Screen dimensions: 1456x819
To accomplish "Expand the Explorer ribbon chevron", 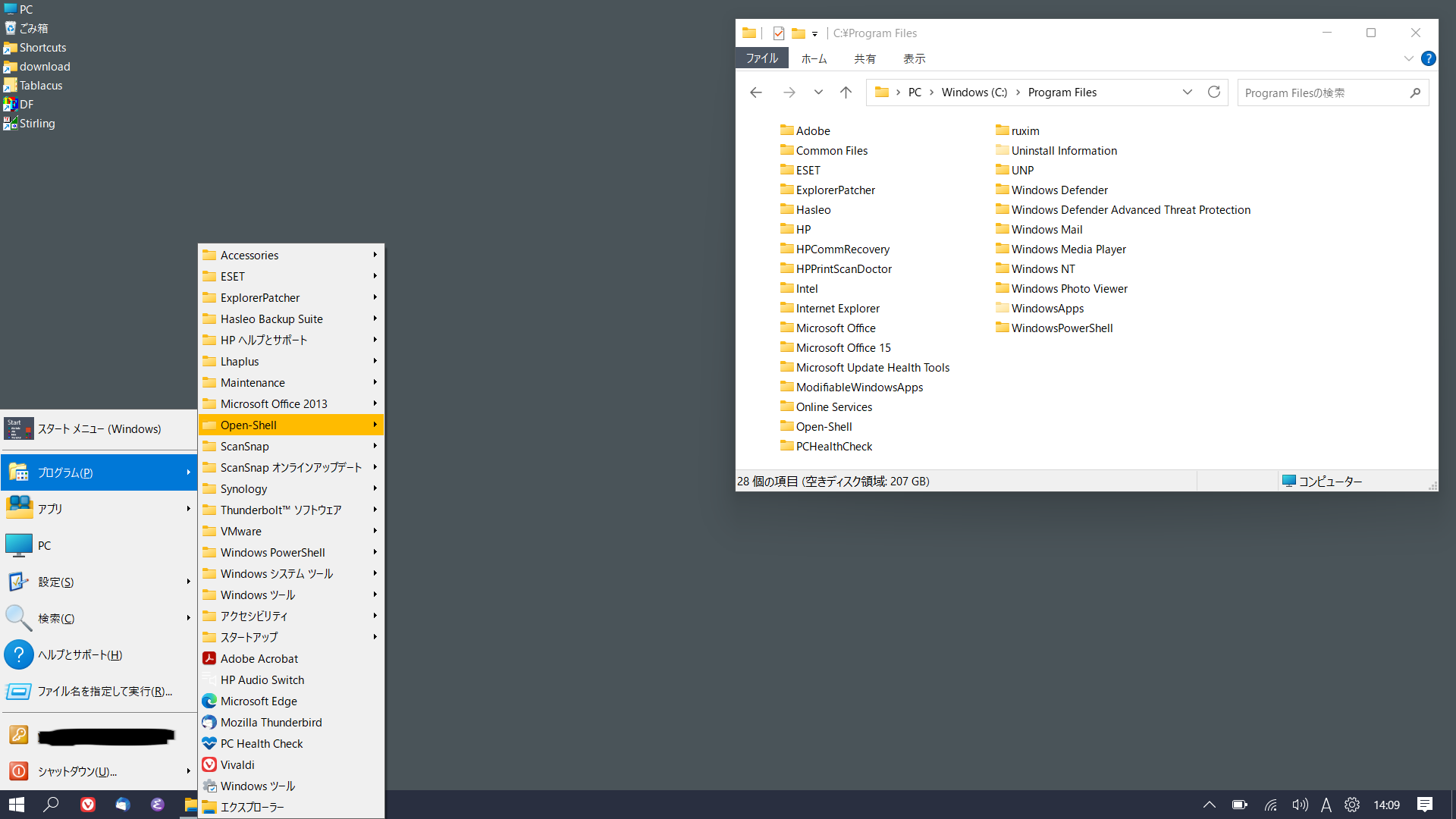I will (x=1408, y=58).
